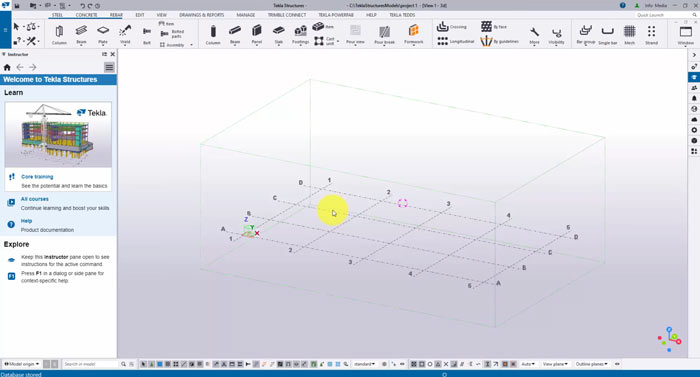Select the Bar group tool
This screenshot has height=377, width=700.
pos(586,34)
